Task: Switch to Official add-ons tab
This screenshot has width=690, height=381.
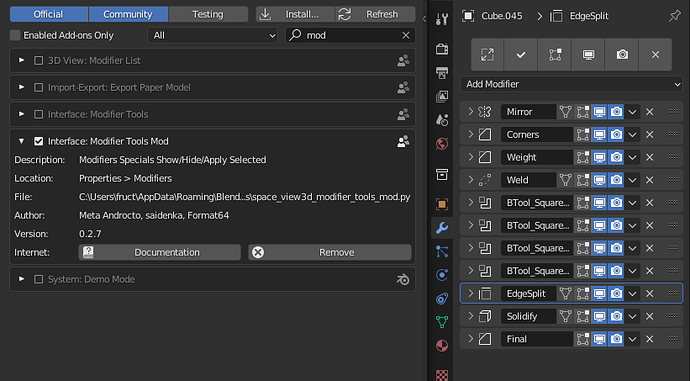Action: tap(48, 14)
